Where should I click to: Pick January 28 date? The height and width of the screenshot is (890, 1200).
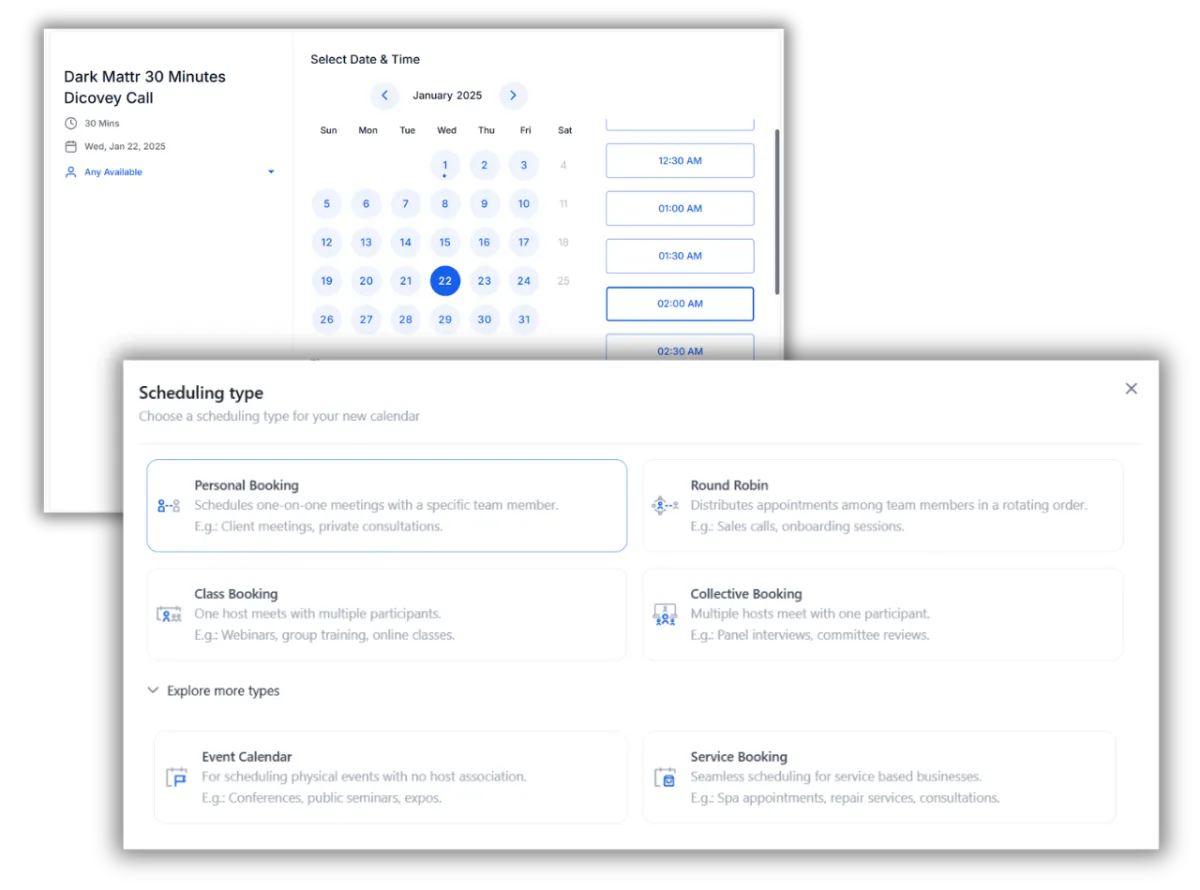[x=405, y=320]
